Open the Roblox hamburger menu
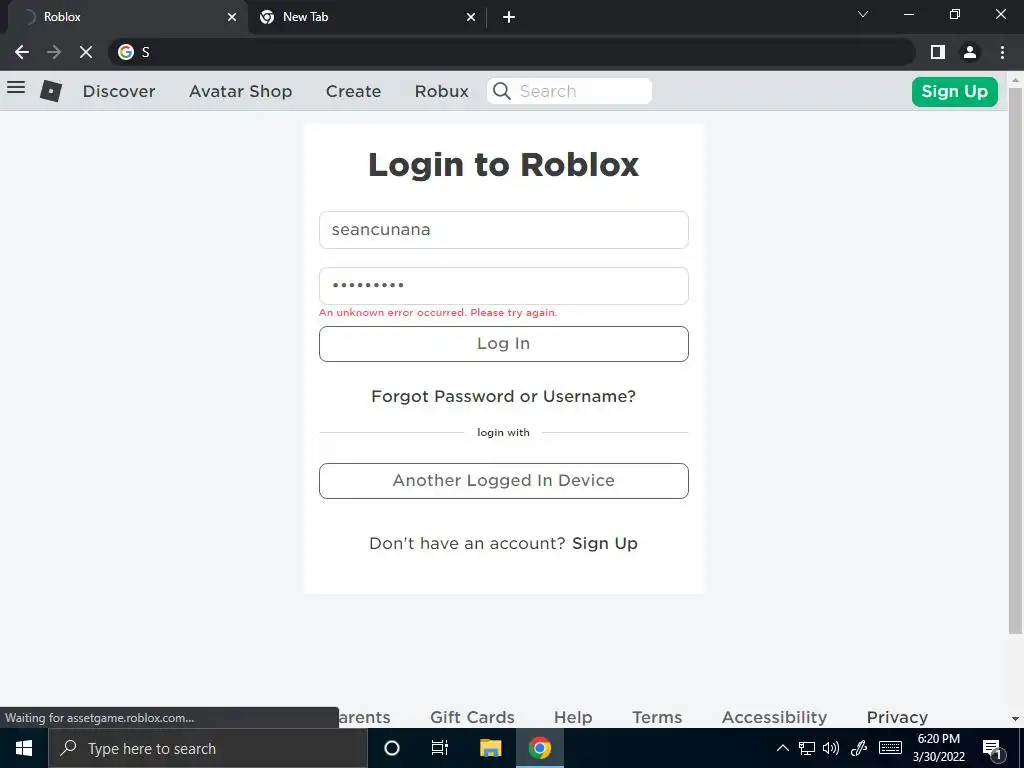This screenshot has height=768, width=1024. (x=16, y=87)
